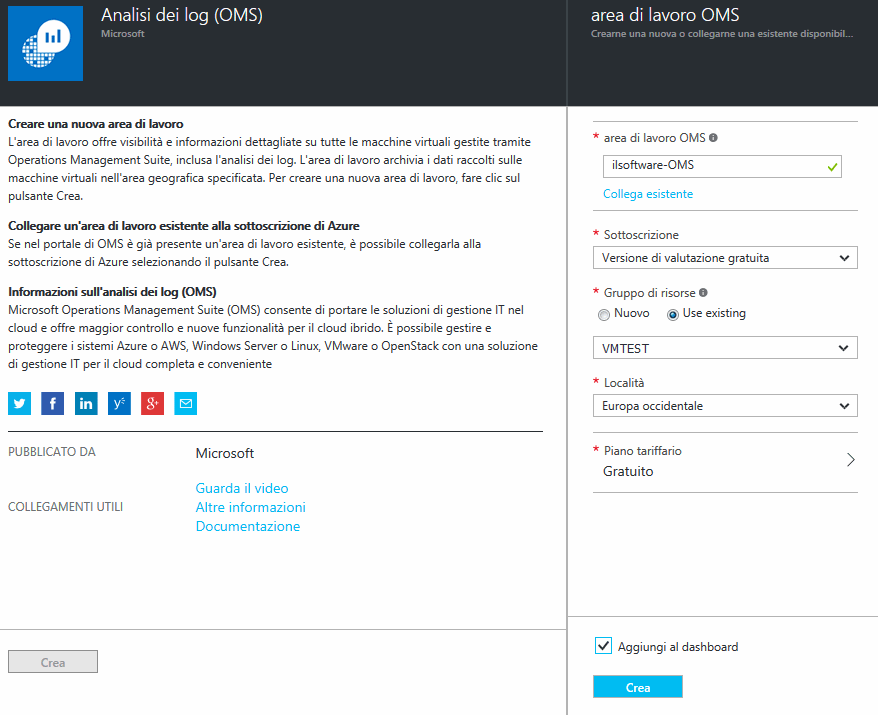Screen dimensions: 878x715
Task: Open the Documentazione link
Action: [247, 526]
